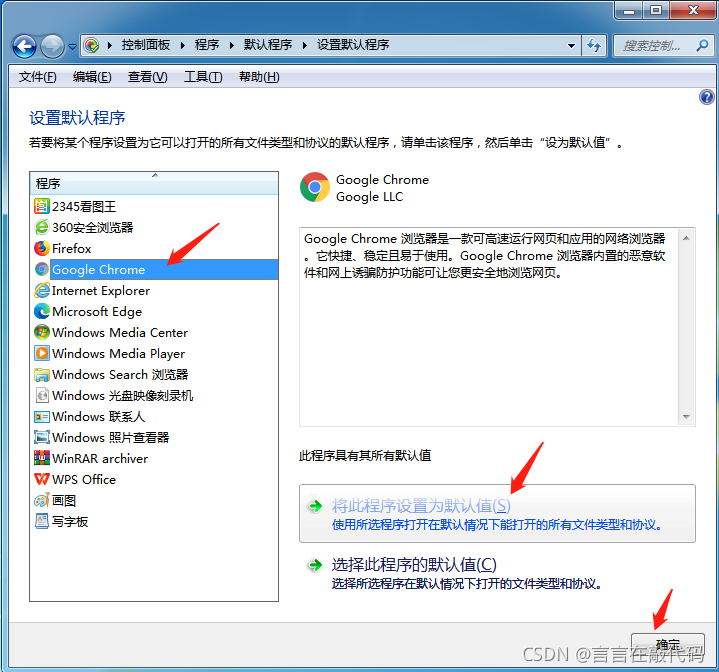Click the search magnifier icon
Image resolution: width=719 pixels, height=672 pixels.
point(702,45)
